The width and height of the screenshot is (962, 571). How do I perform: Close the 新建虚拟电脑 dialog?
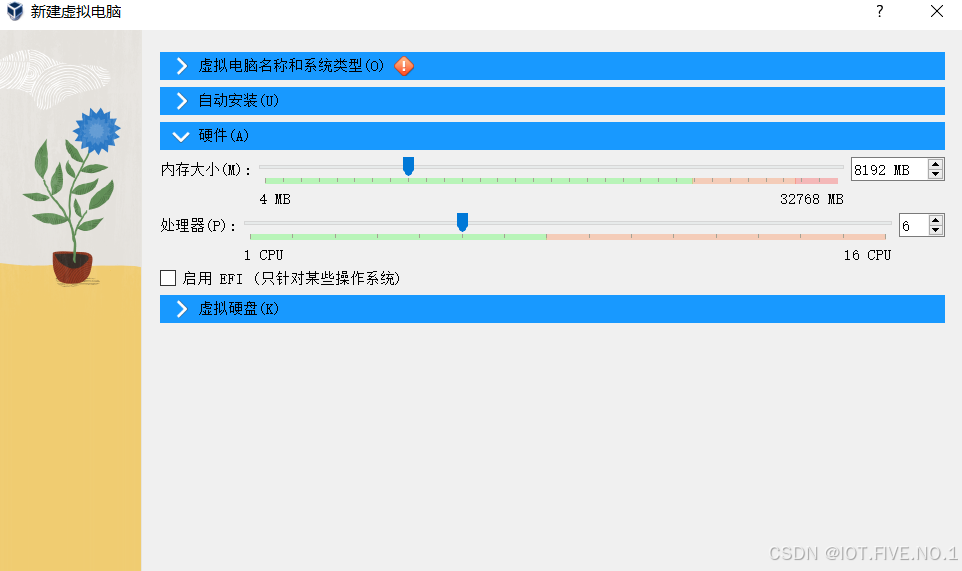click(937, 12)
